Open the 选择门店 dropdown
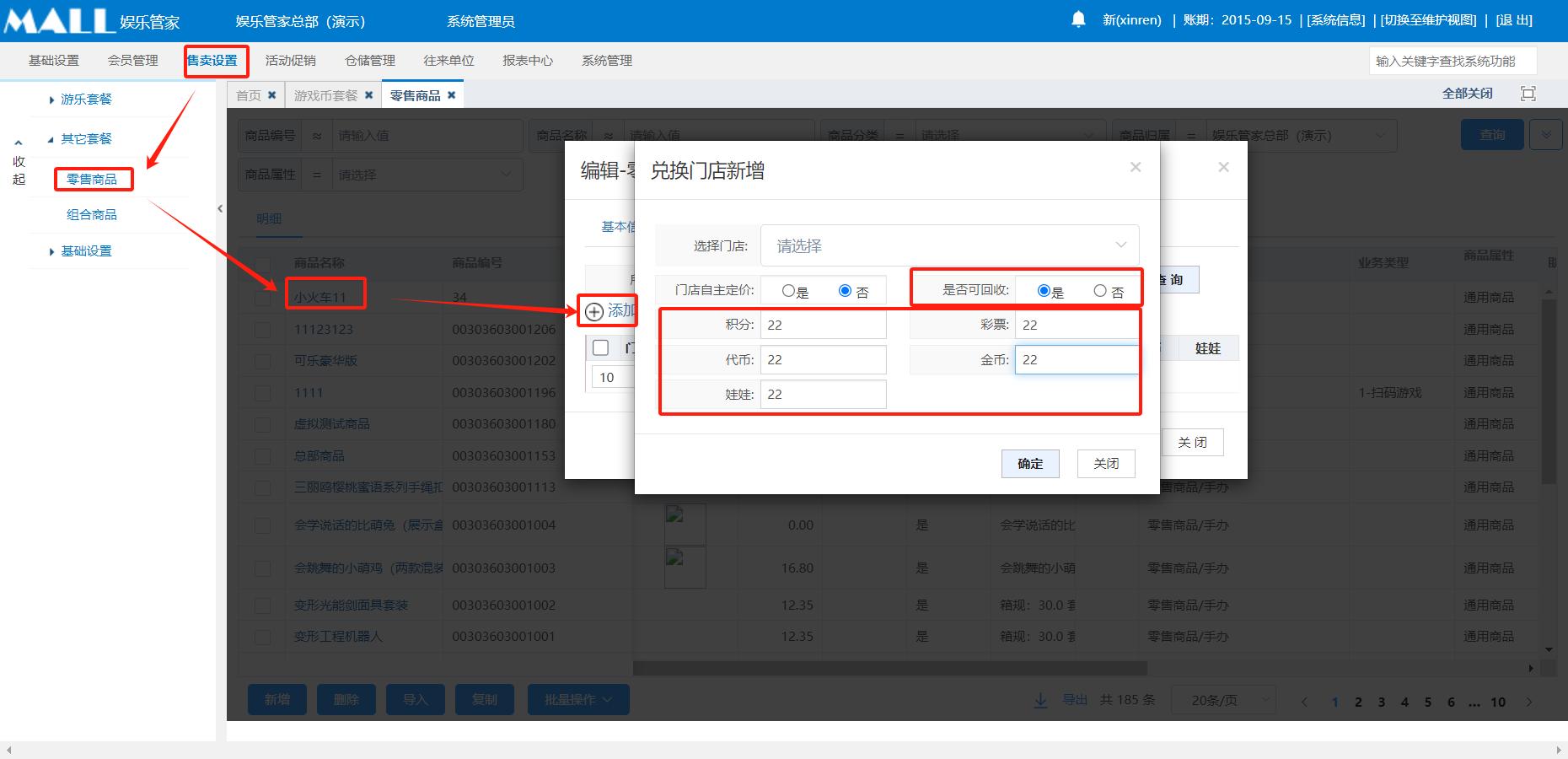Screen dimensions: 1568x759 point(949,245)
